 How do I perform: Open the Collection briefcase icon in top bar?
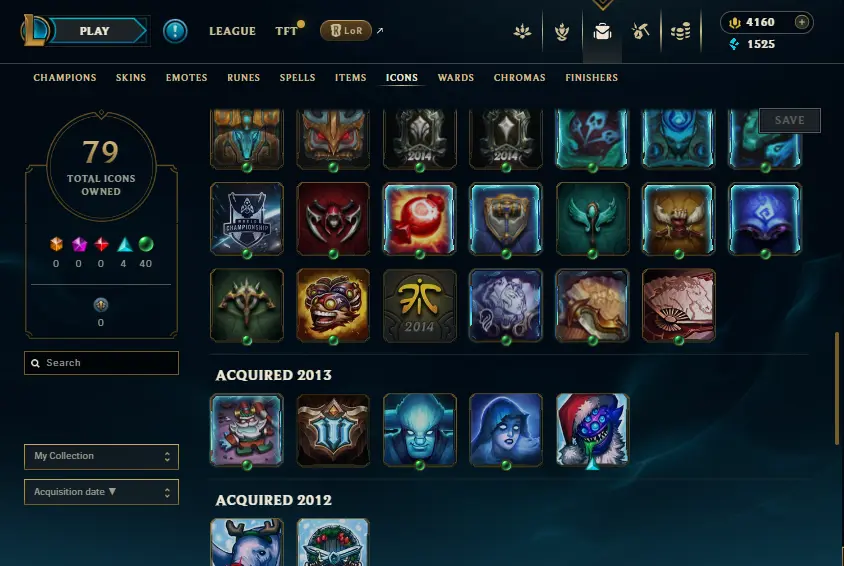click(602, 32)
